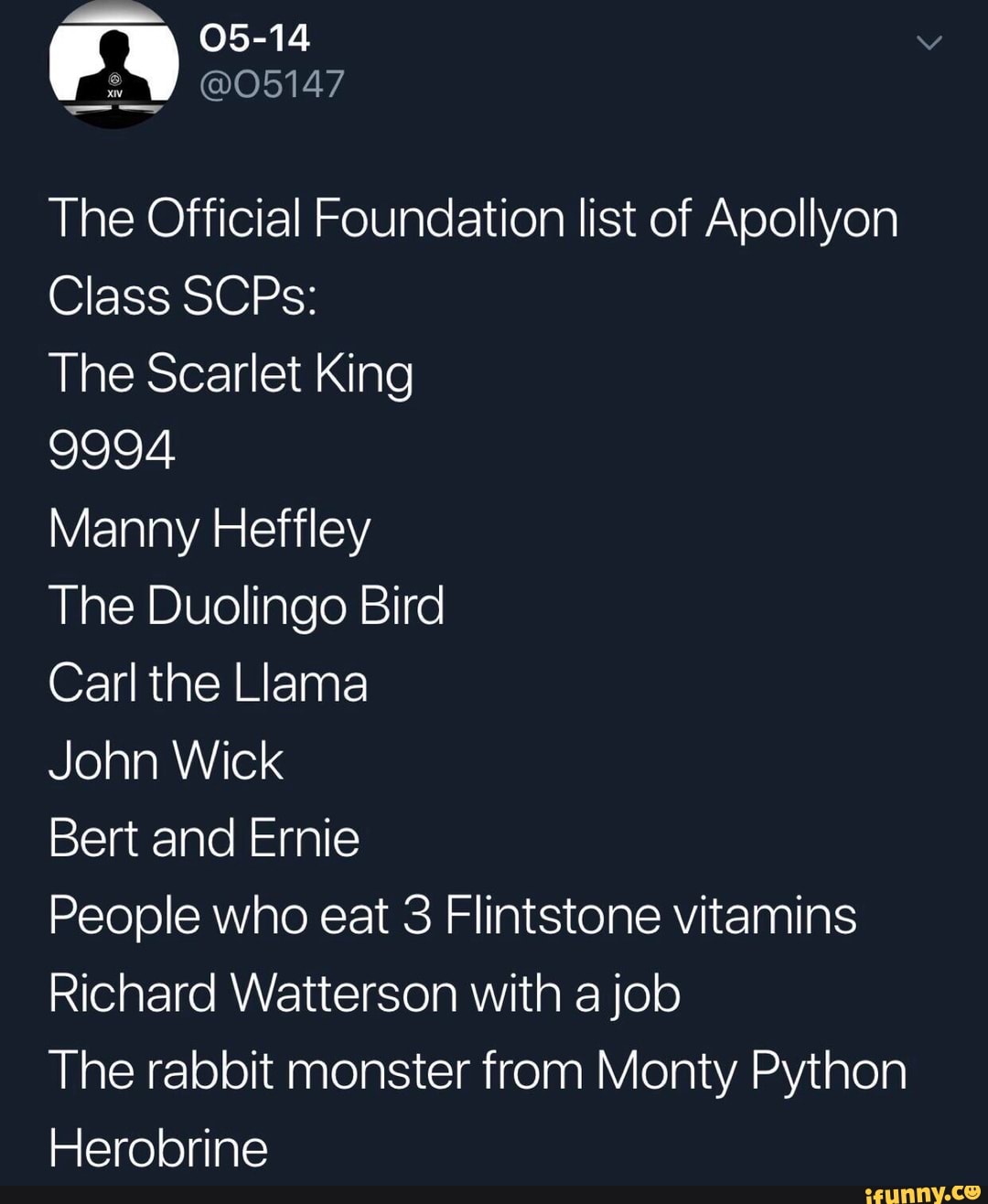Collapse the tweet via the top-right arrow
The image size is (988, 1204).
point(928,41)
